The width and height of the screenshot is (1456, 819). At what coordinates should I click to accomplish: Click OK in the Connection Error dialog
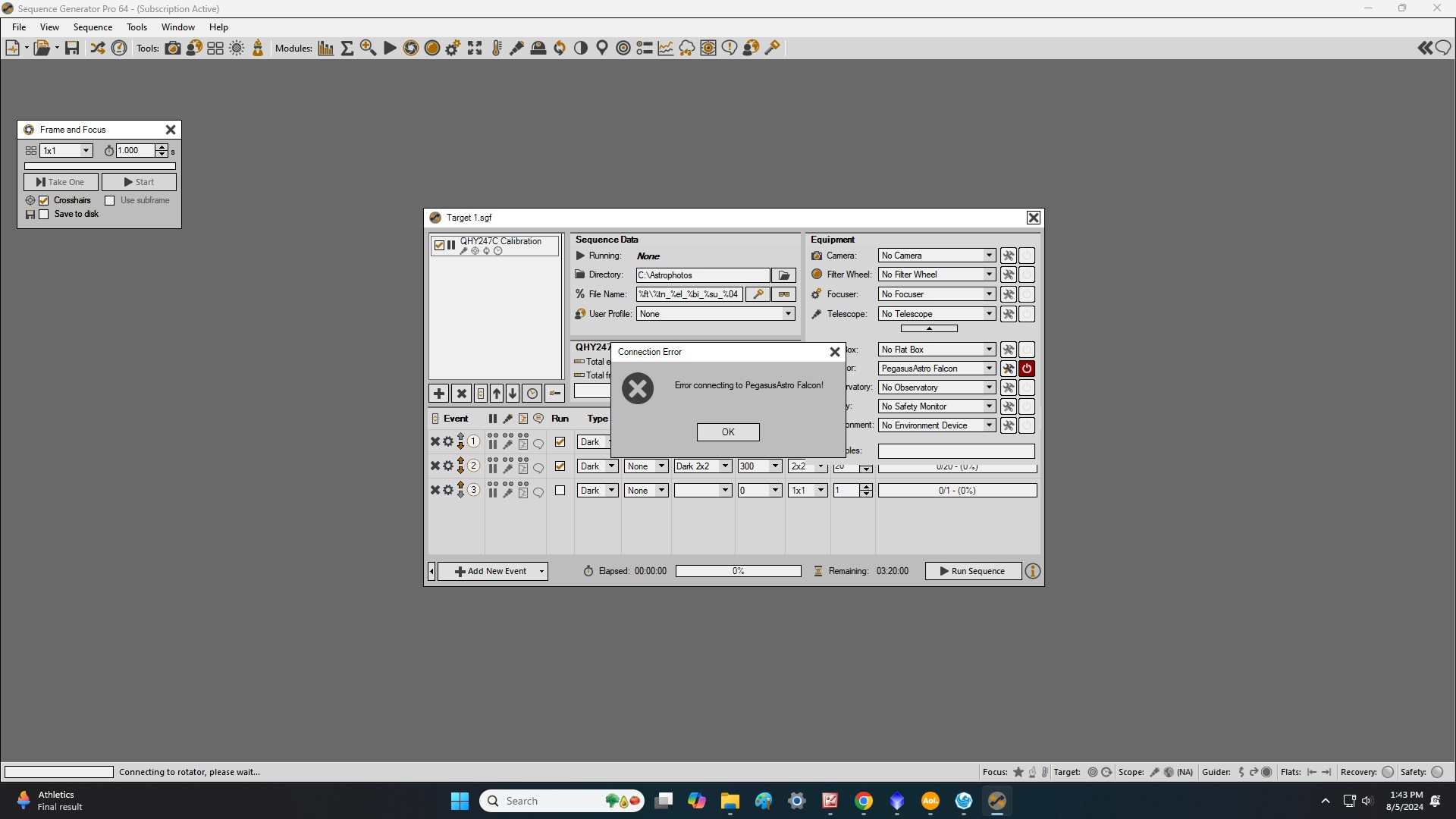pyautogui.click(x=728, y=432)
